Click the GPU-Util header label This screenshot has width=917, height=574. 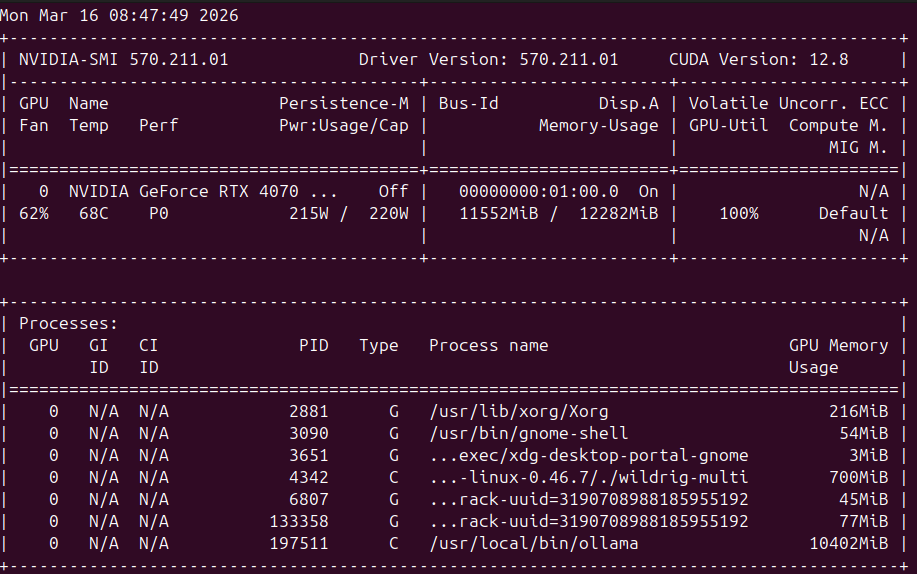(728, 126)
